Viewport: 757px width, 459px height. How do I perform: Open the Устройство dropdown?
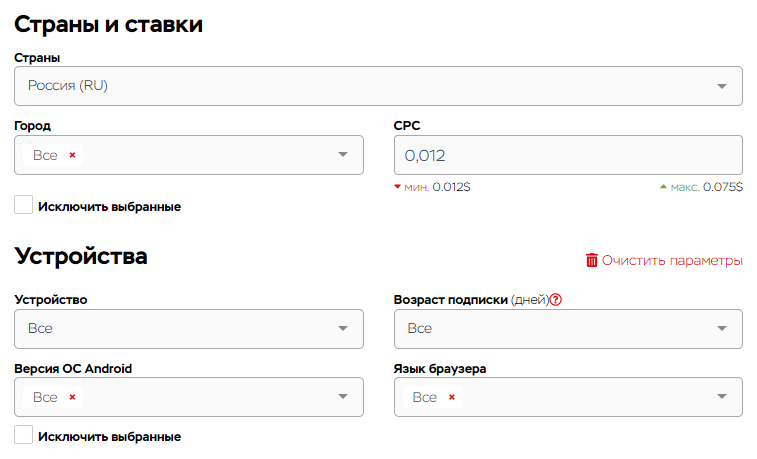coord(189,329)
